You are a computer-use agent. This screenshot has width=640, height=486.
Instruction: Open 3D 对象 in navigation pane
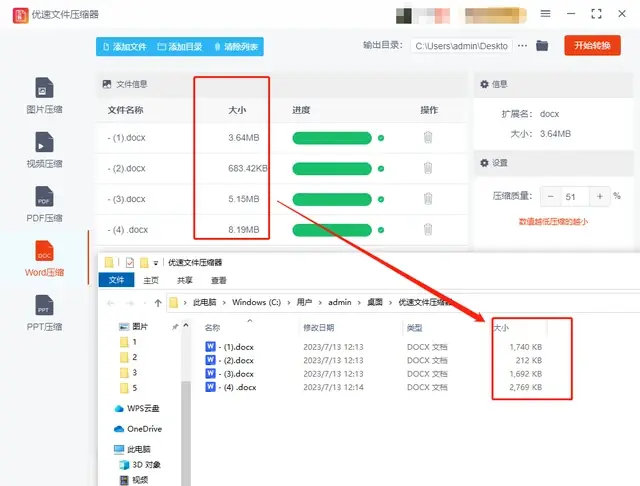click(x=140, y=465)
